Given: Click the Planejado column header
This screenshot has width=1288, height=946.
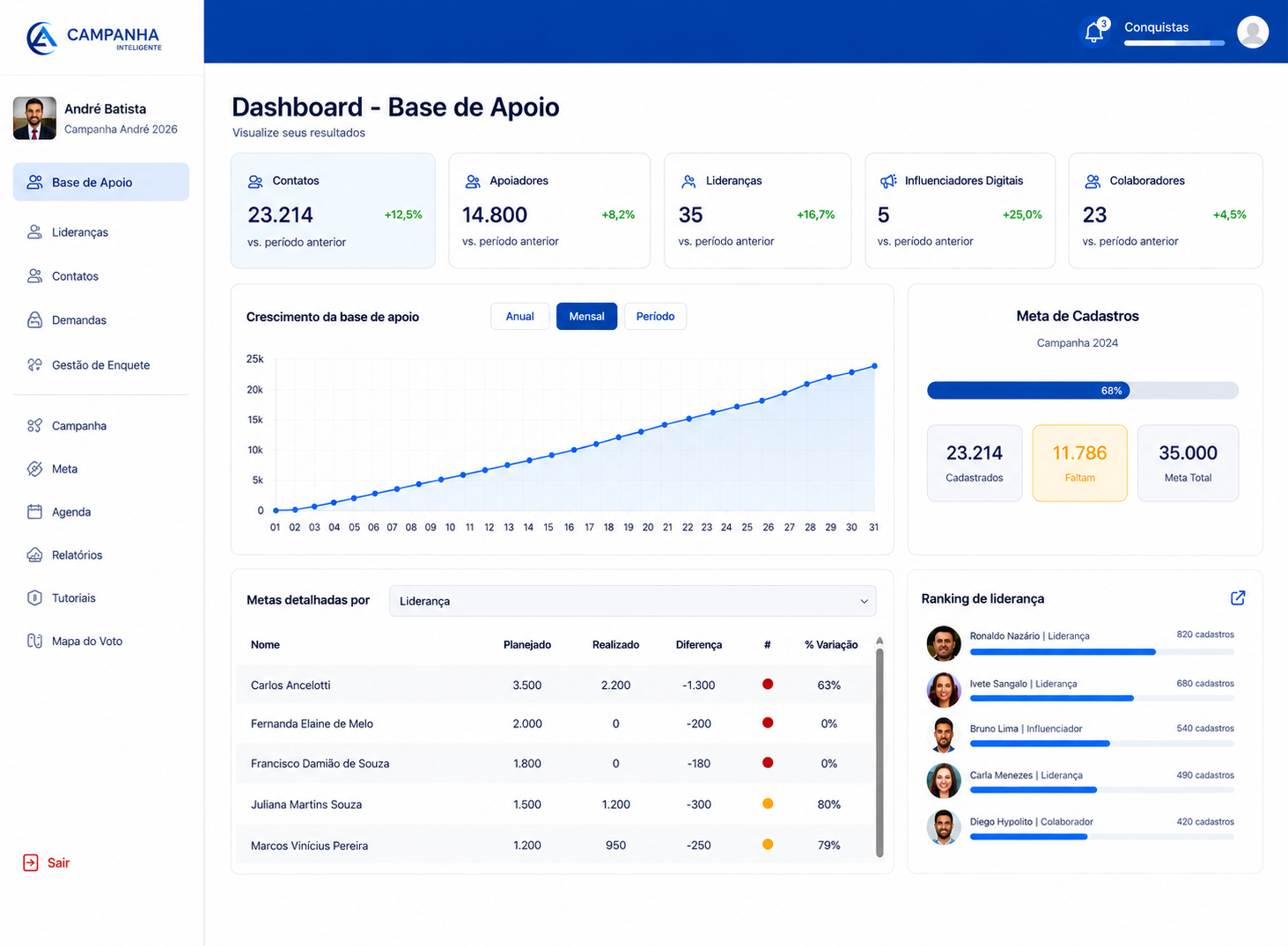Looking at the screenshot, I should tap(527, 644).
